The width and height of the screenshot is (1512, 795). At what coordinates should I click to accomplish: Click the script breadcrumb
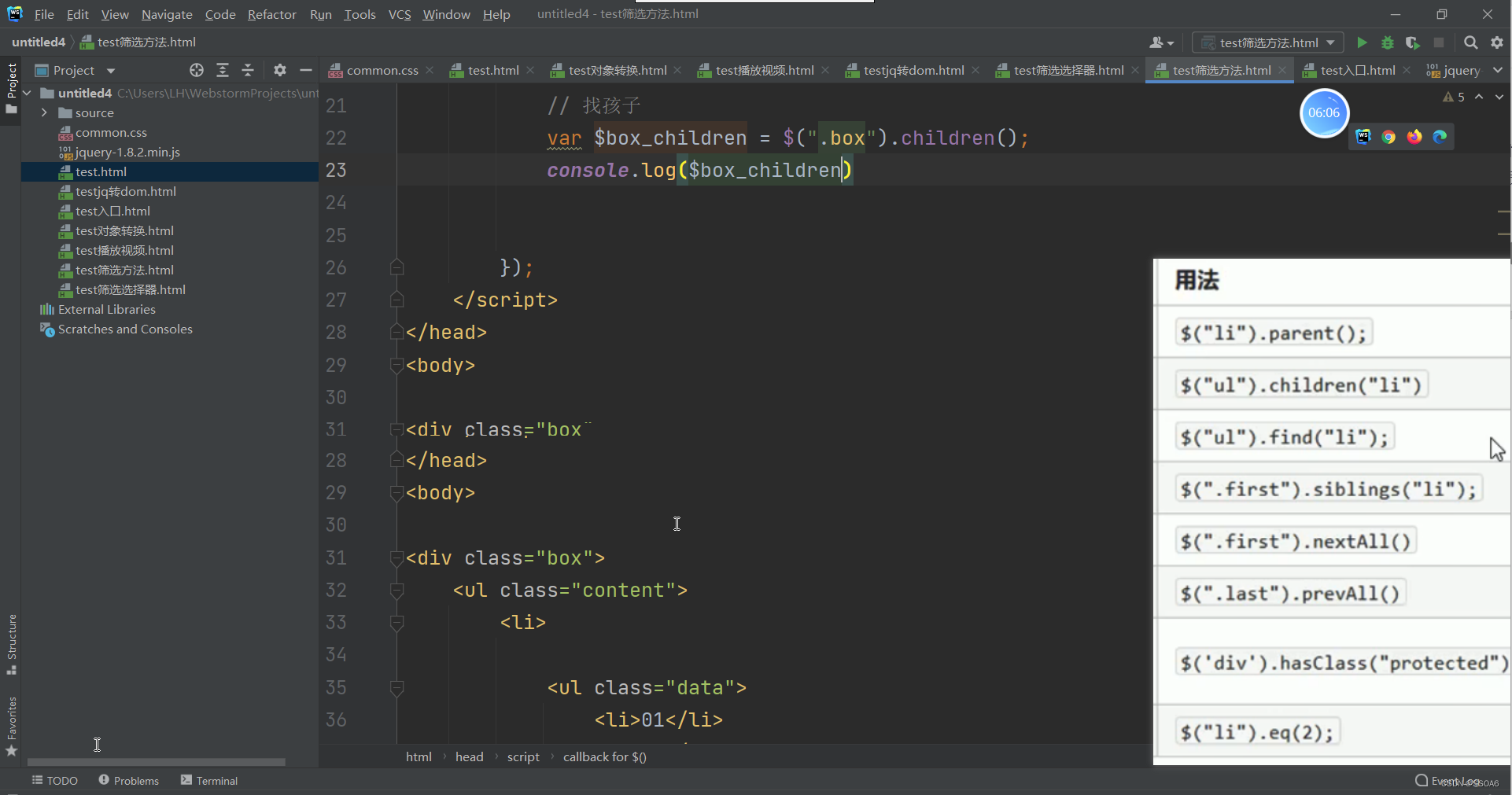click(523, 756)
